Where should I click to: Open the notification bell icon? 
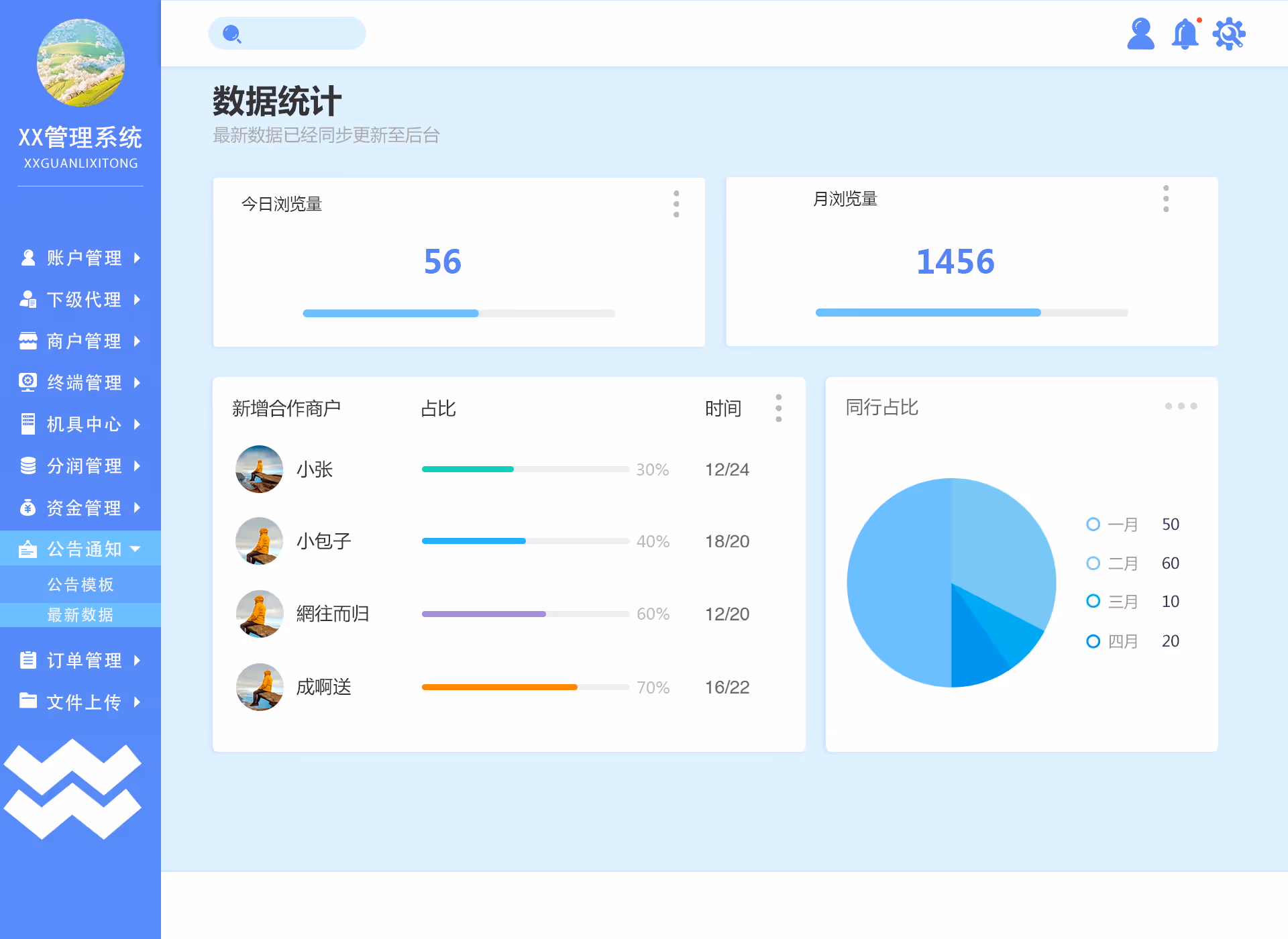(x=1185, y=34)
